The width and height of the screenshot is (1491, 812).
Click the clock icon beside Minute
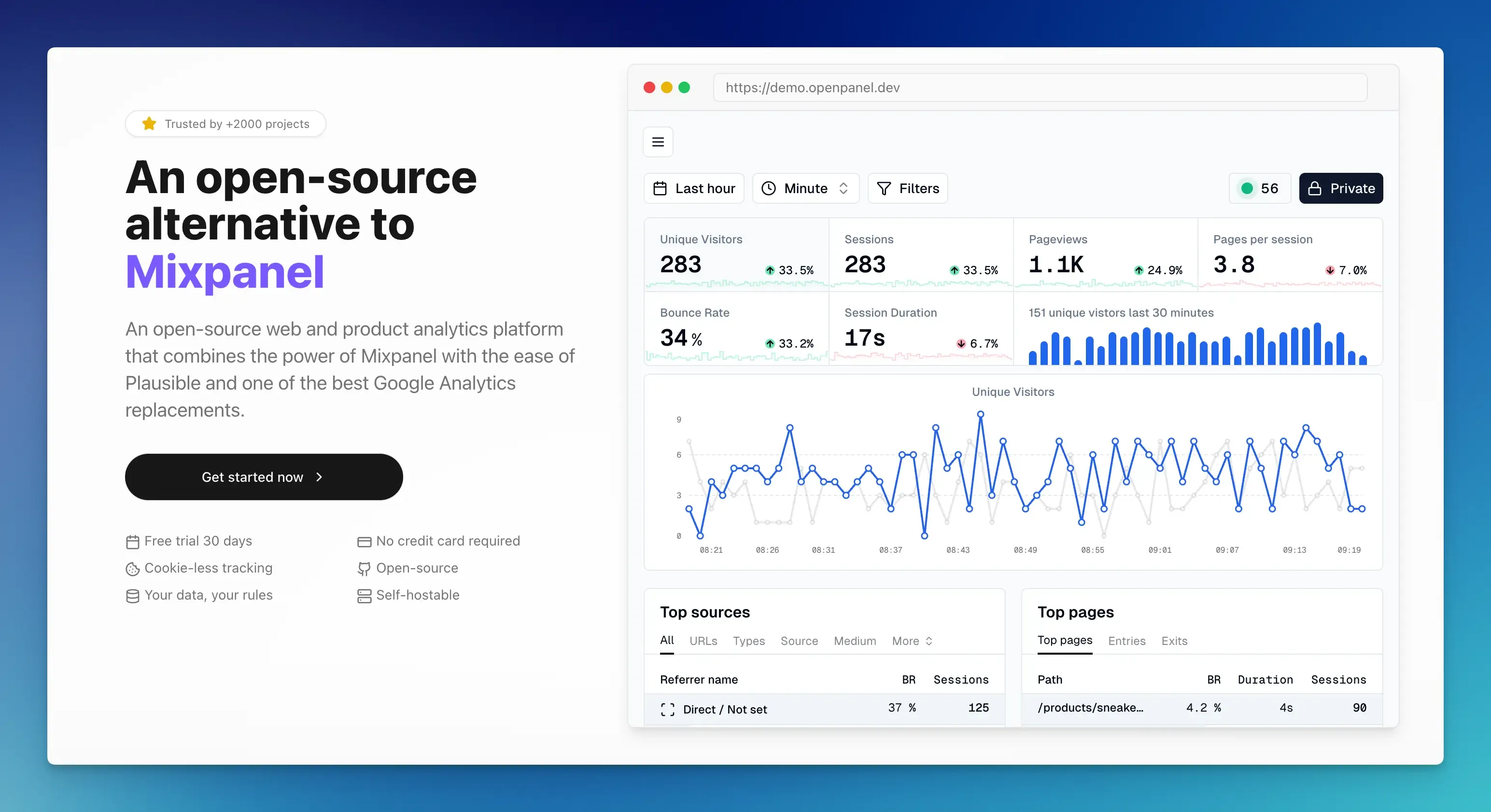tap(768, 188)
